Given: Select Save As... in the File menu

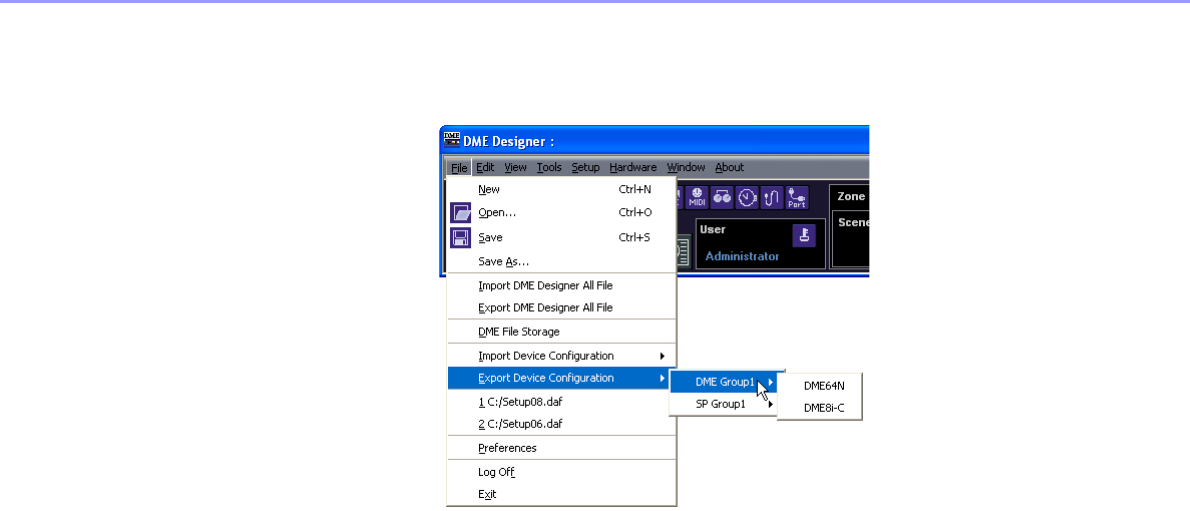Looking at the screenshot, I should click(x=562, y=261).
